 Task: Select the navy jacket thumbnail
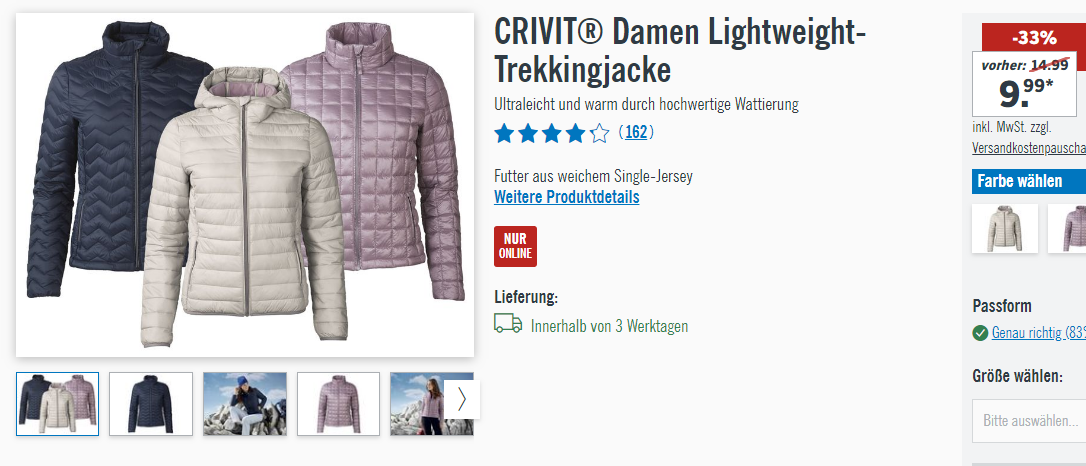151,404
